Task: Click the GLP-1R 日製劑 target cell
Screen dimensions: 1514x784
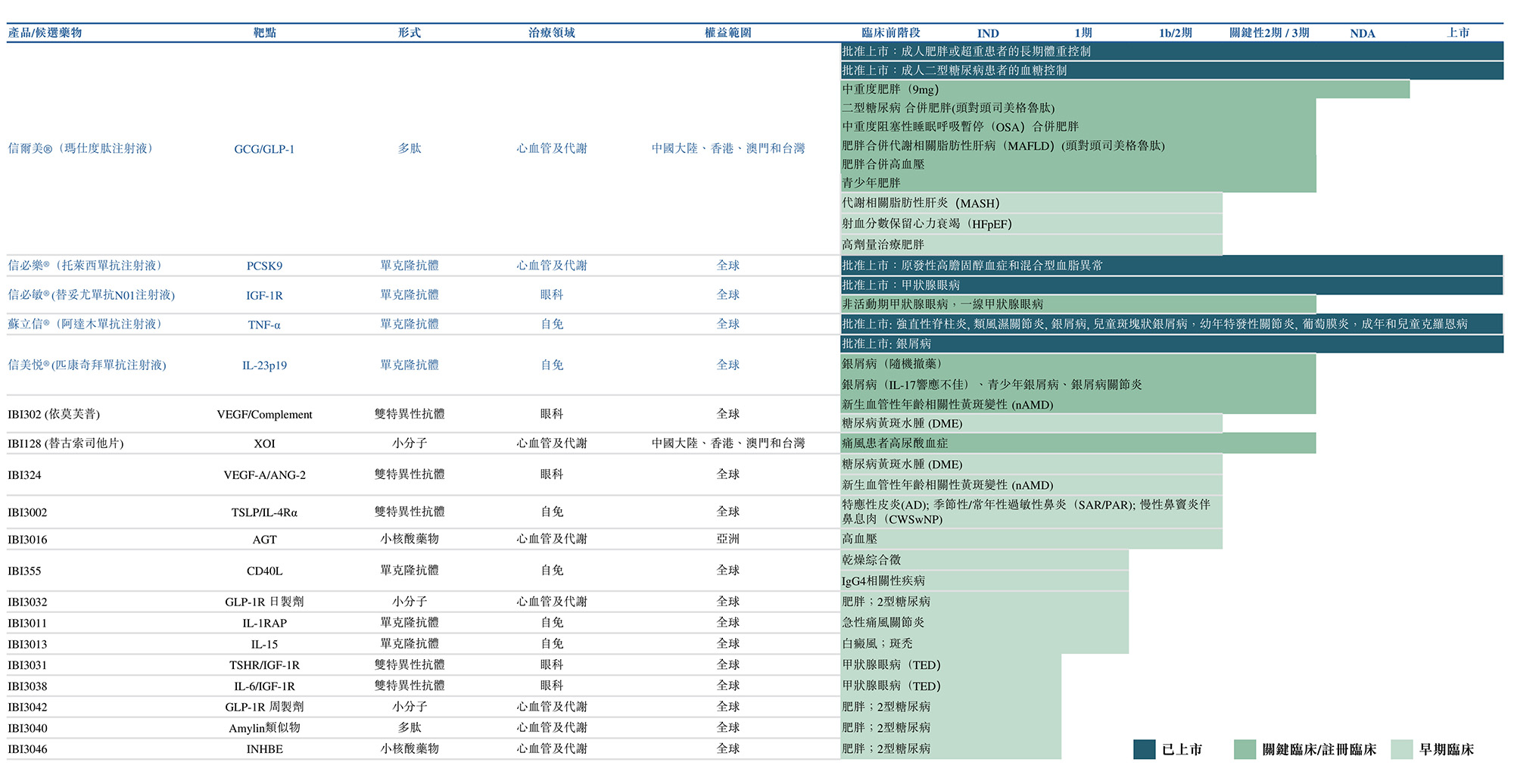Action: coord(264,602)
